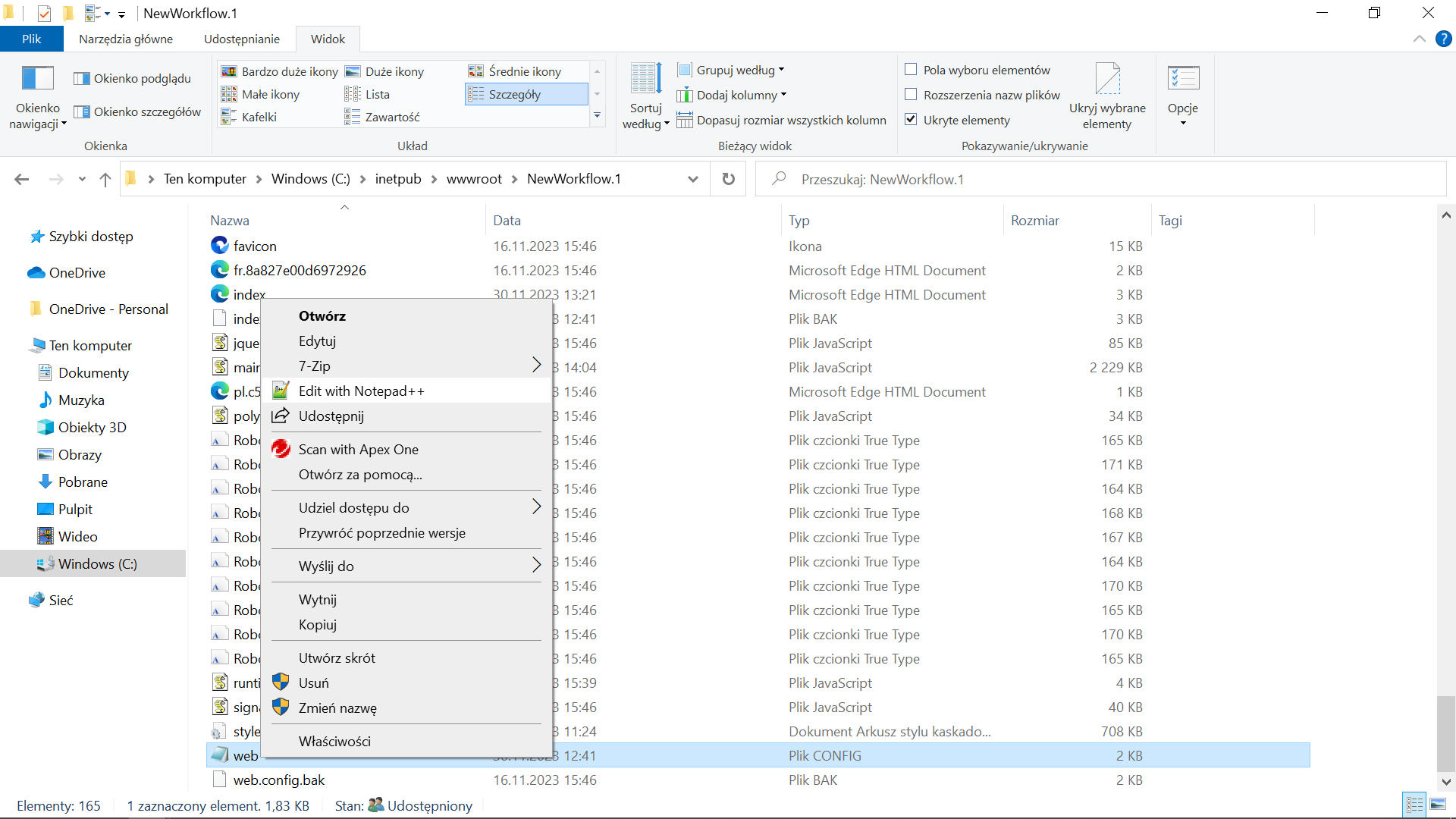Open recent locations dropdown arrow
The image size is (1456, 819).
(82, 179)
